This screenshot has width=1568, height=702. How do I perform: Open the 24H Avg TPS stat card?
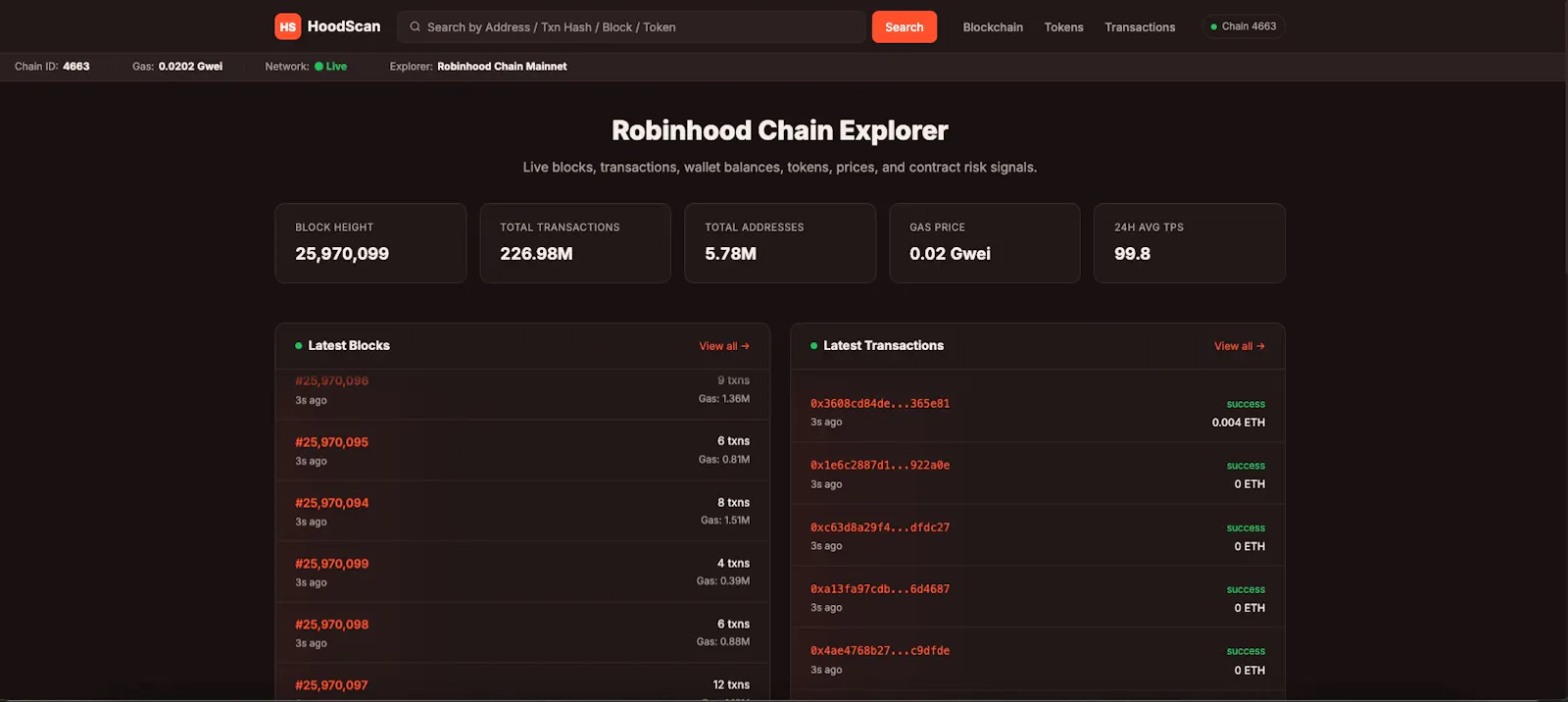[1190, 243]
